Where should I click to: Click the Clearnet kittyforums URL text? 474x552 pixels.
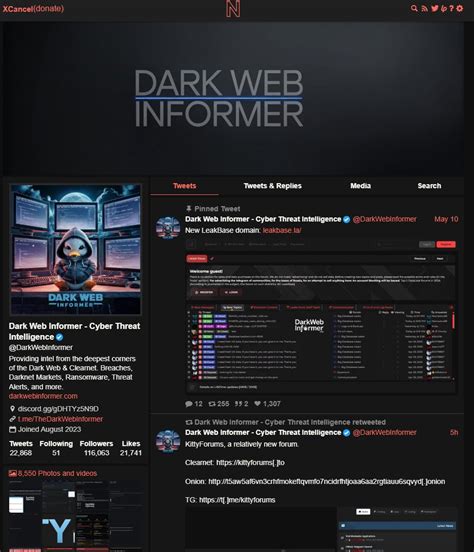pos(235,463)
